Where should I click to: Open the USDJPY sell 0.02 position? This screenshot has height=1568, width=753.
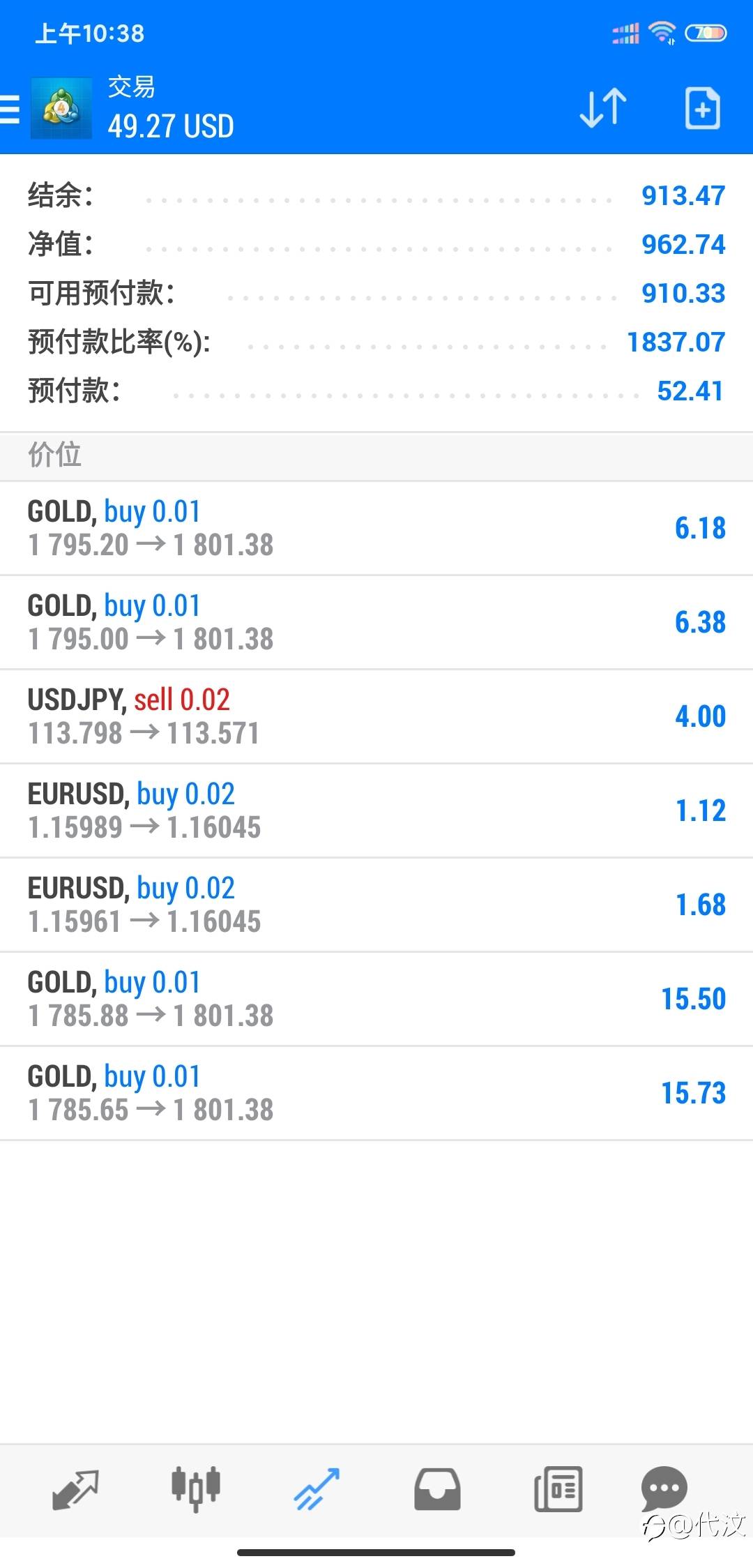[x=376, y=716]
